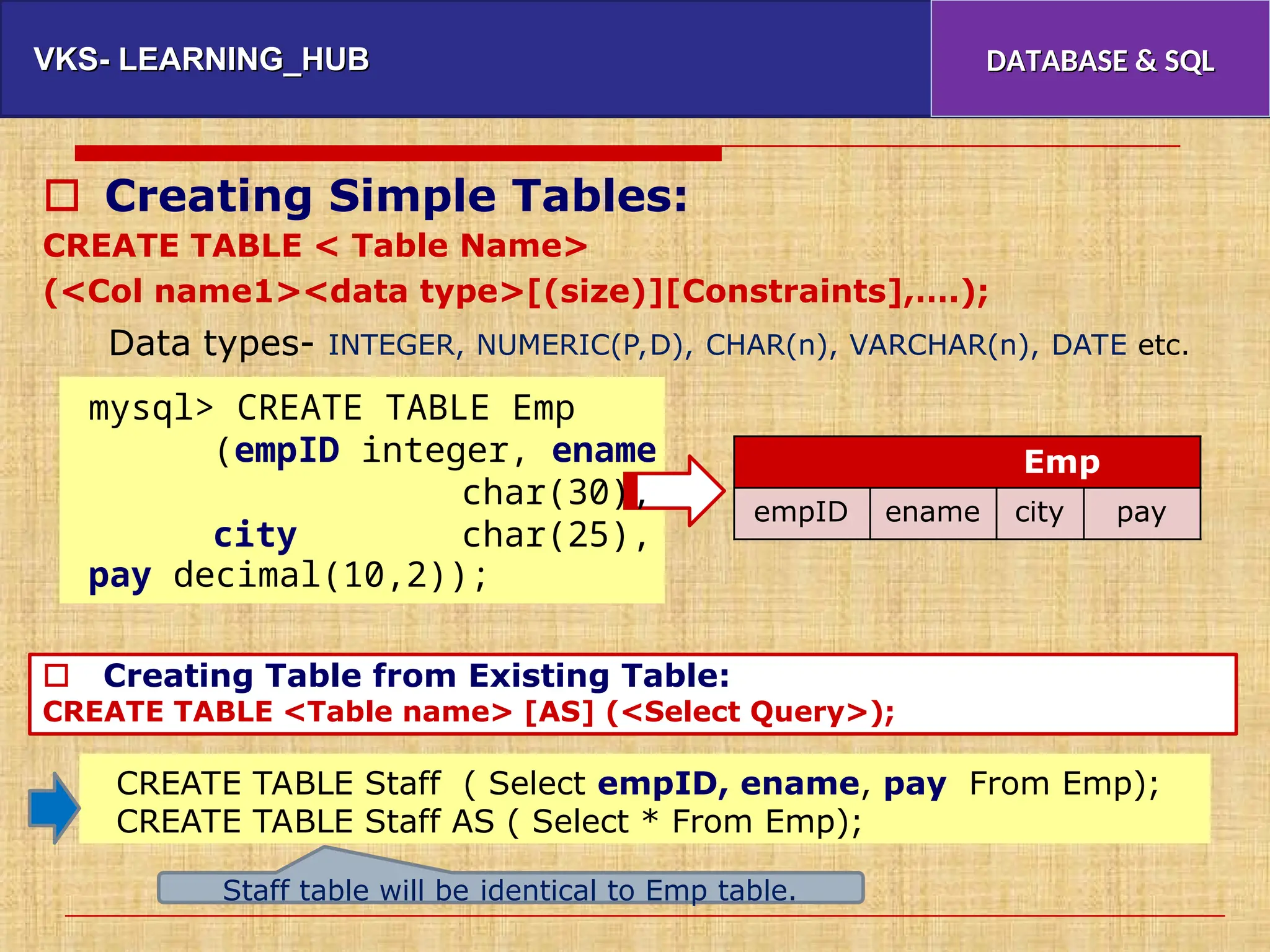Click bold ename in the mysql code box
This screenshot has height=952, width=1270.
tap(604, 451)
